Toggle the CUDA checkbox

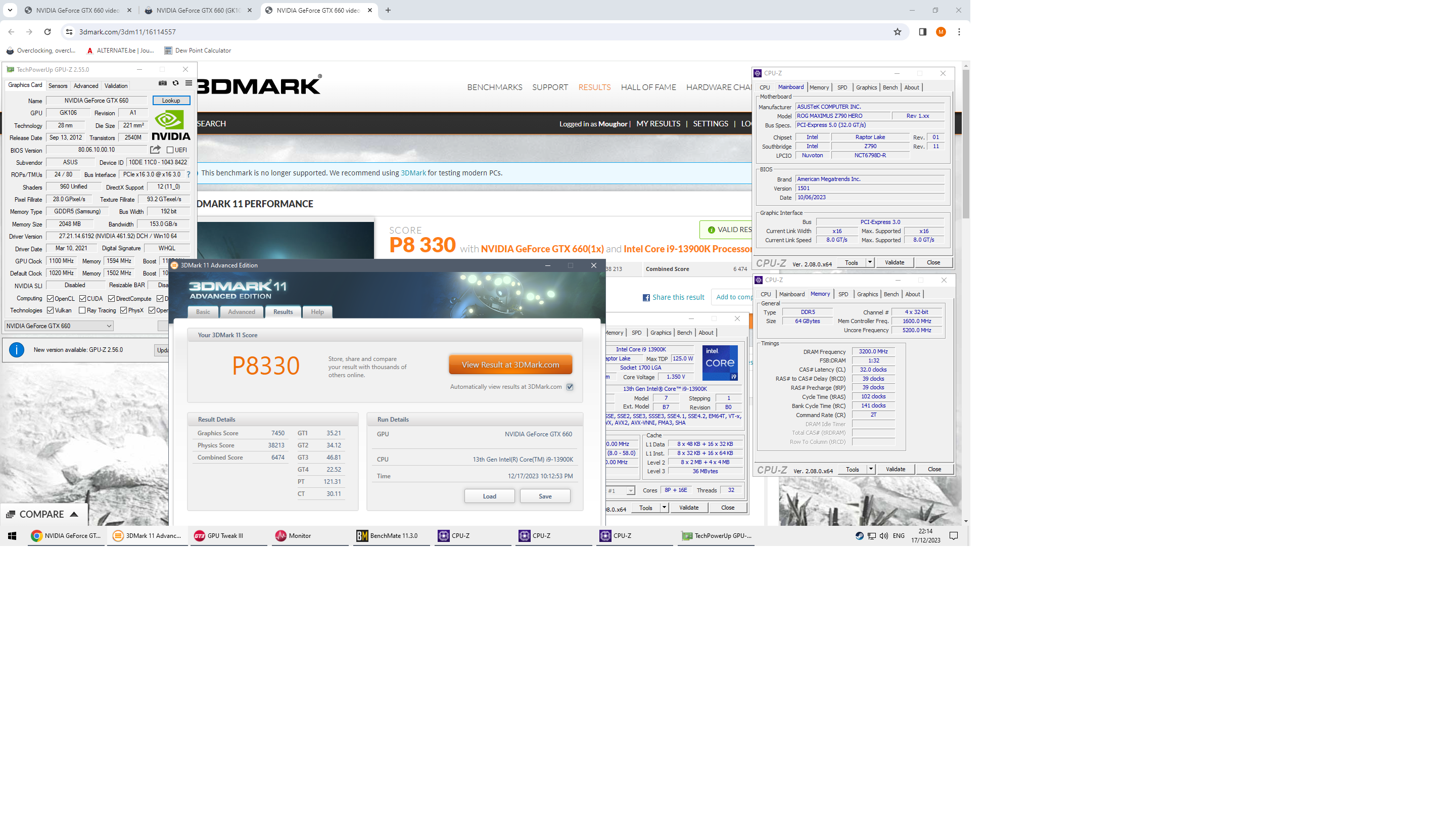82,299
